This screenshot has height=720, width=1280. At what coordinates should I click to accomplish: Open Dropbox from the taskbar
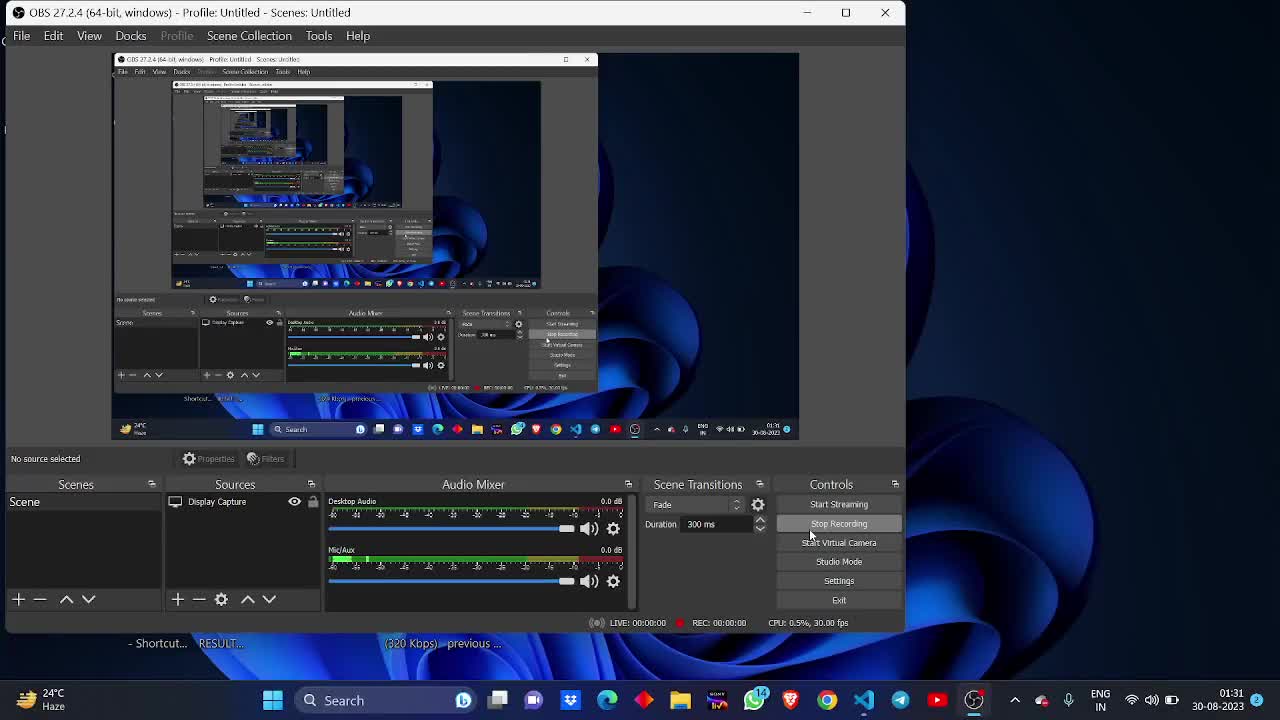[x=570, y=700]
